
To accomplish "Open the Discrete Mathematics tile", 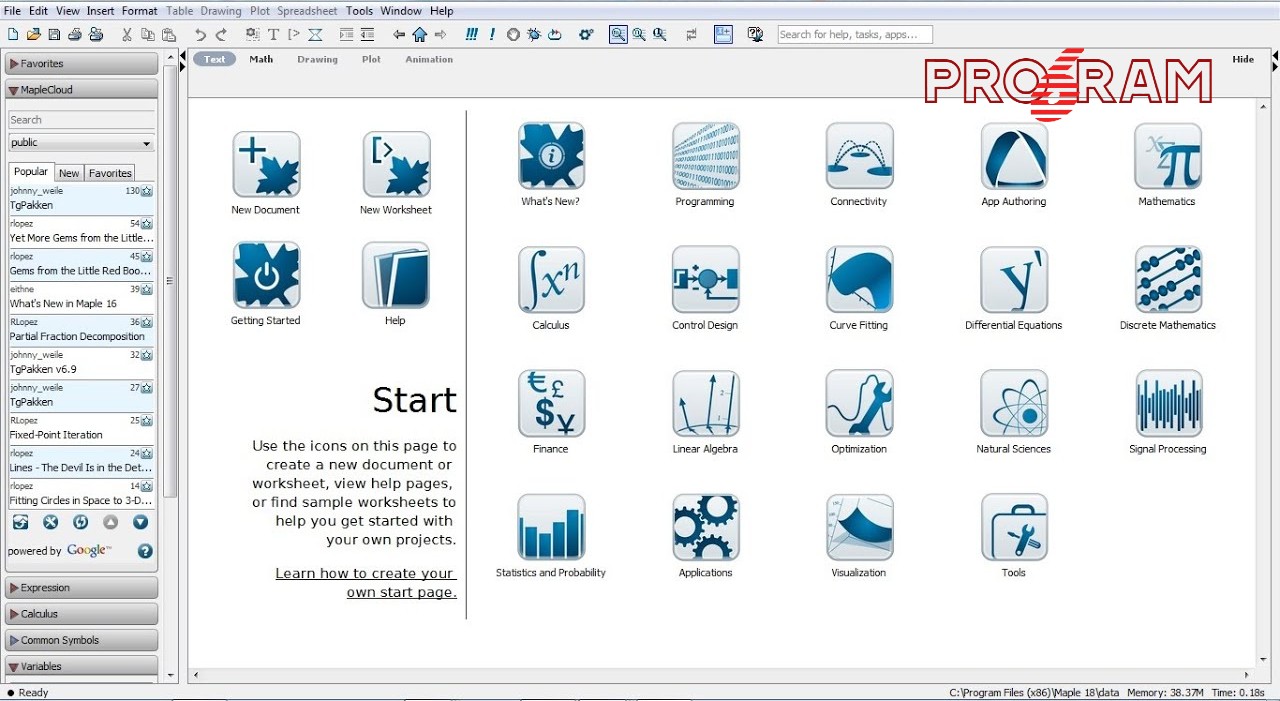I will [1167, 280].
